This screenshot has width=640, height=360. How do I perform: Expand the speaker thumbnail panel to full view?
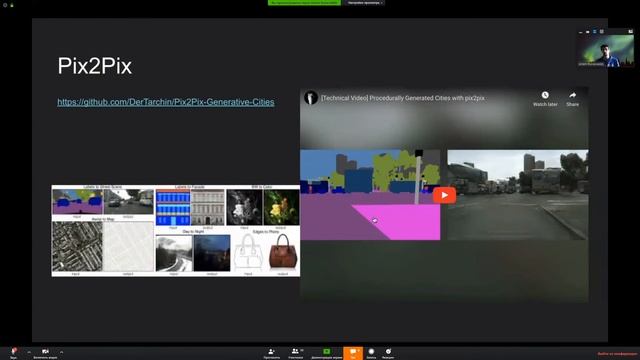[x=630, y=31]
